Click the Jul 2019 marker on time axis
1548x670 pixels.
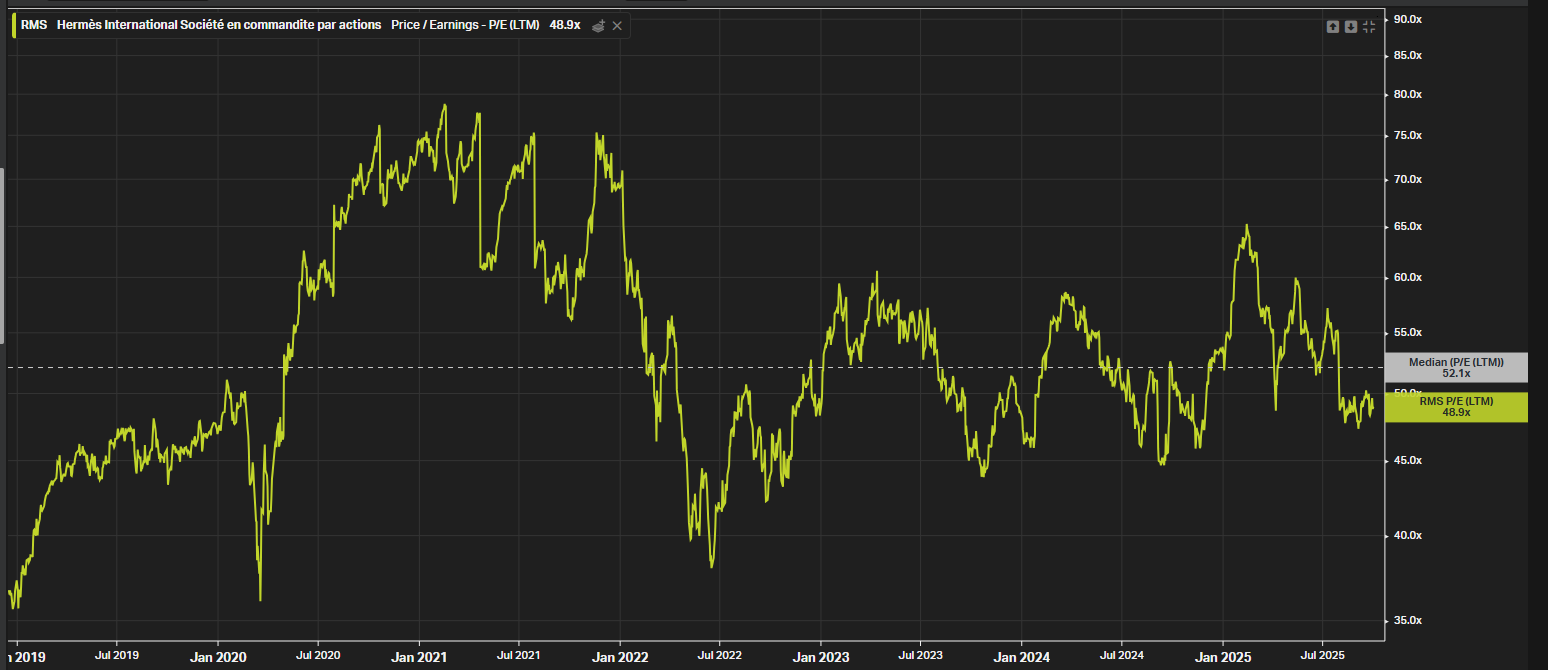[116, 656]
